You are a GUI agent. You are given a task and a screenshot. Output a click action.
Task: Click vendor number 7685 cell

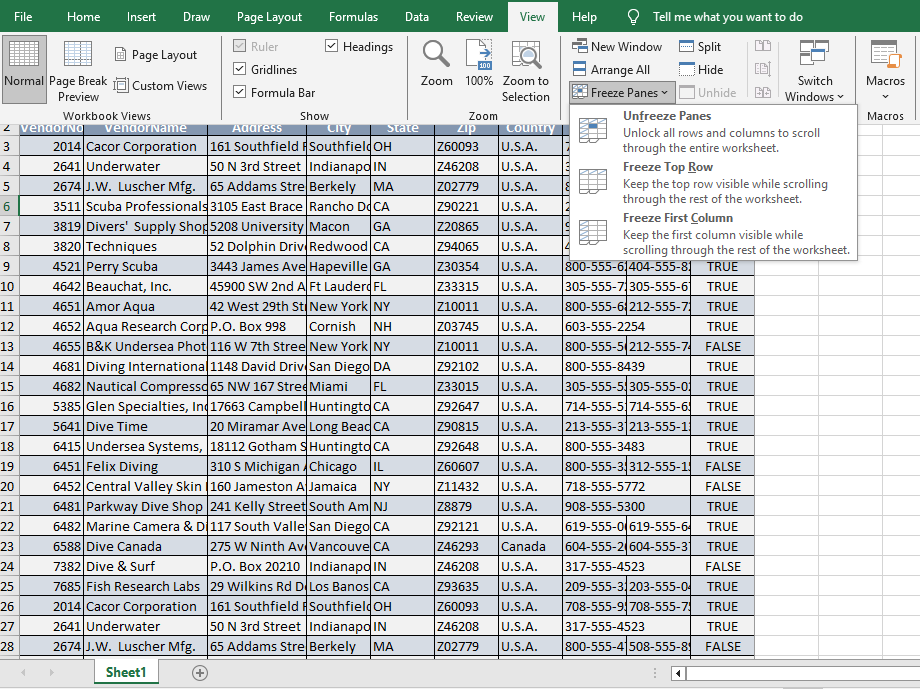tap(52, 586)
